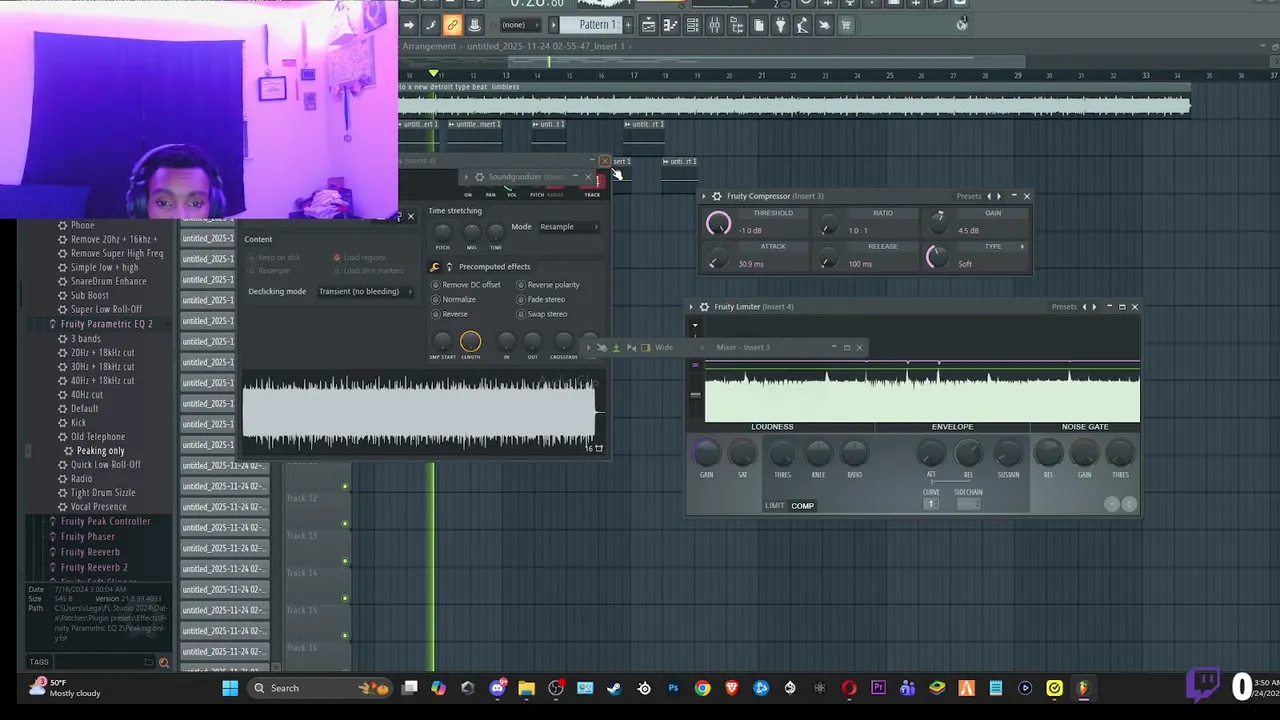Open the time stretching Mode dropdown
The height and width of the screenshot is (720, 1280).
coord(569,227)
